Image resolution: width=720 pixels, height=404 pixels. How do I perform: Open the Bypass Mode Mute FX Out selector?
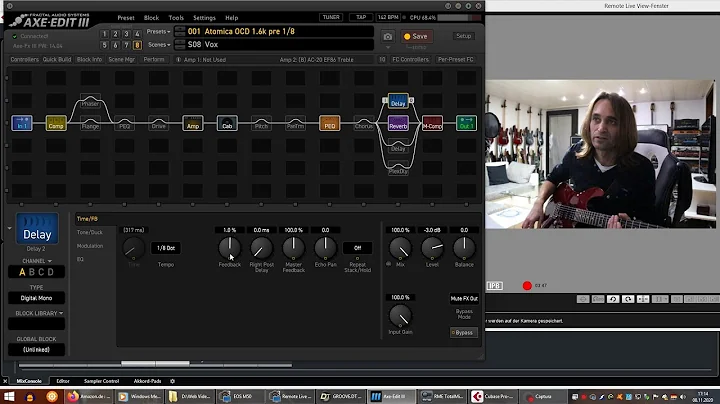464,298
